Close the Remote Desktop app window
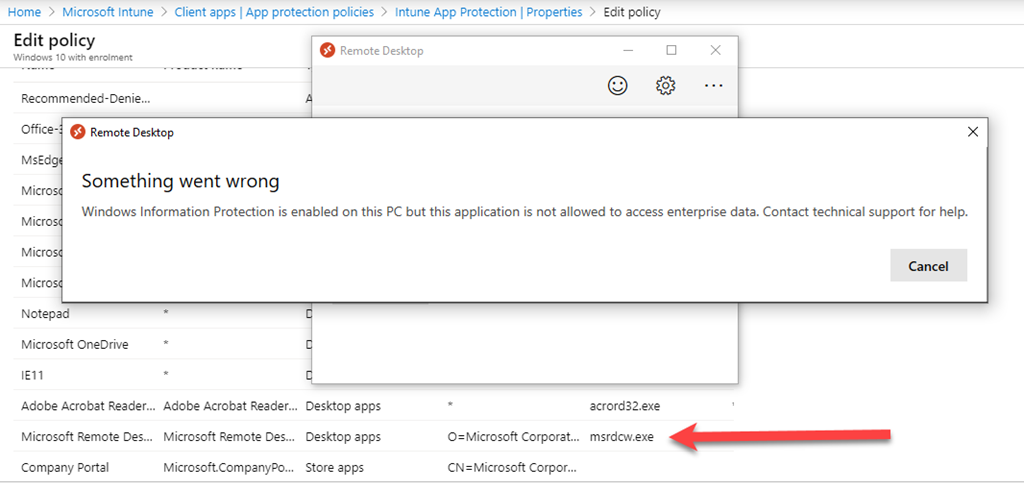1024x490 pixels. [x=715, y=50]
